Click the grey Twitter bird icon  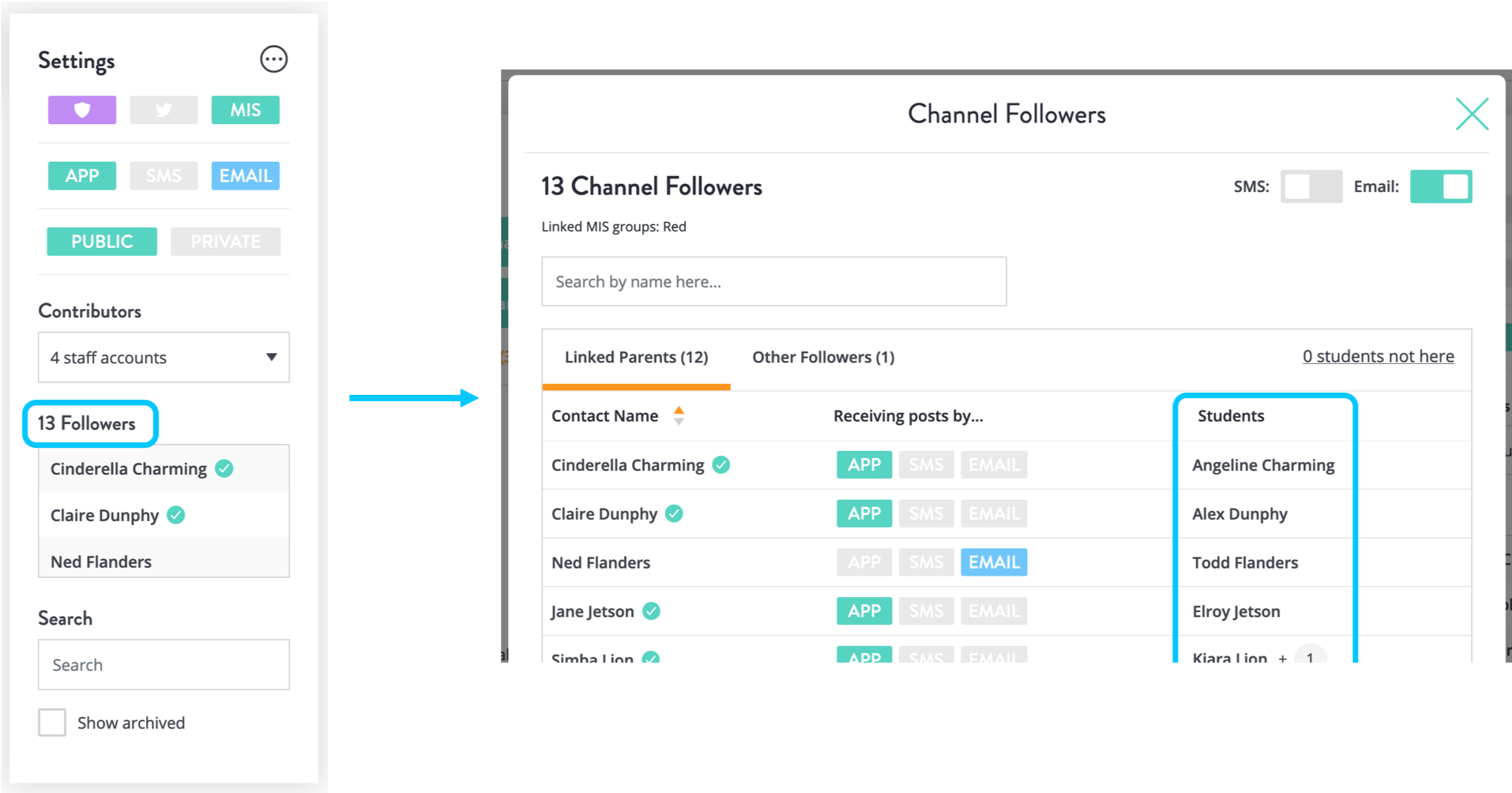click(x=164, y=110)
